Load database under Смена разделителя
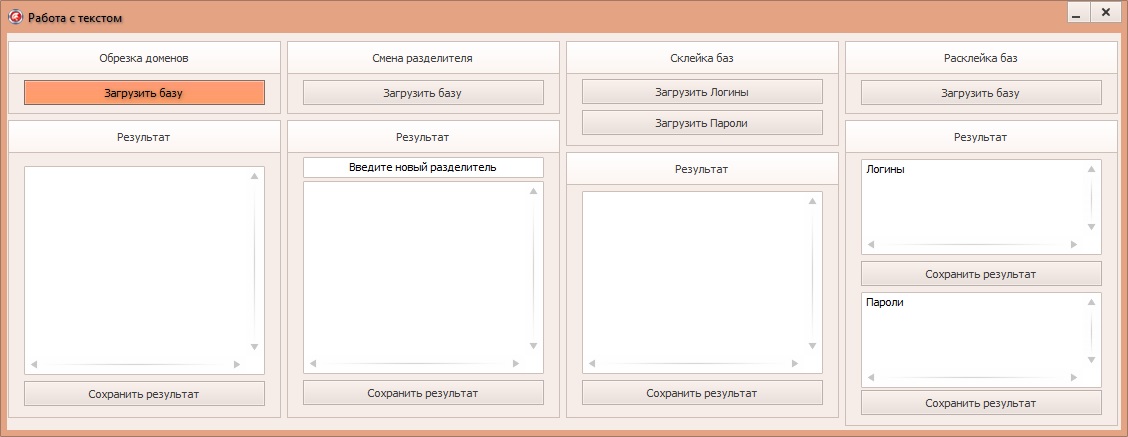The image size is (1128, 437). pyautogui.click(x=423, y=93)
